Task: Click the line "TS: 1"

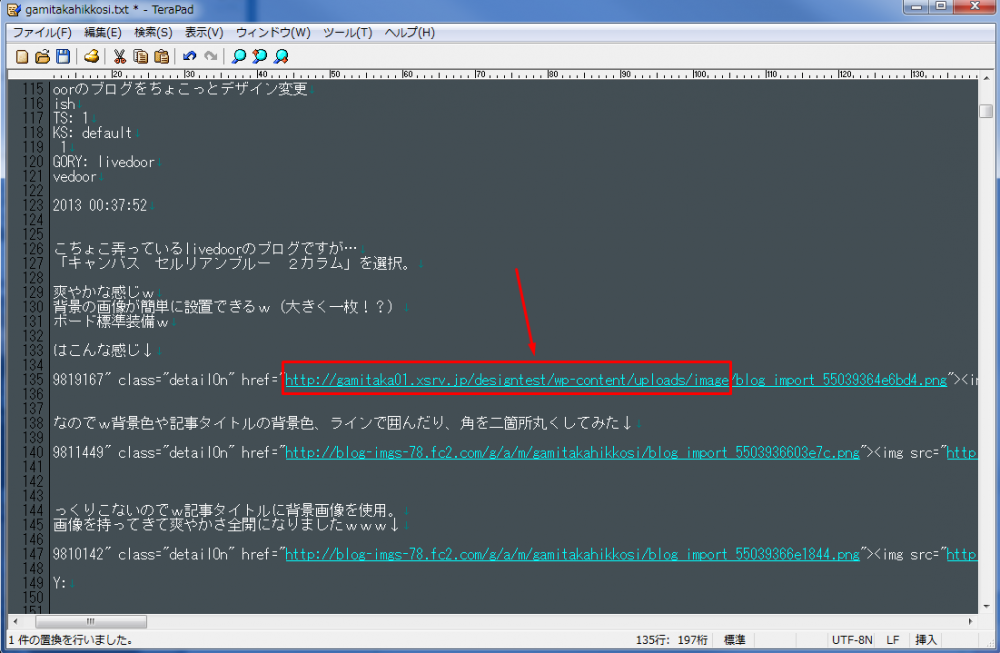Action: 71,118
